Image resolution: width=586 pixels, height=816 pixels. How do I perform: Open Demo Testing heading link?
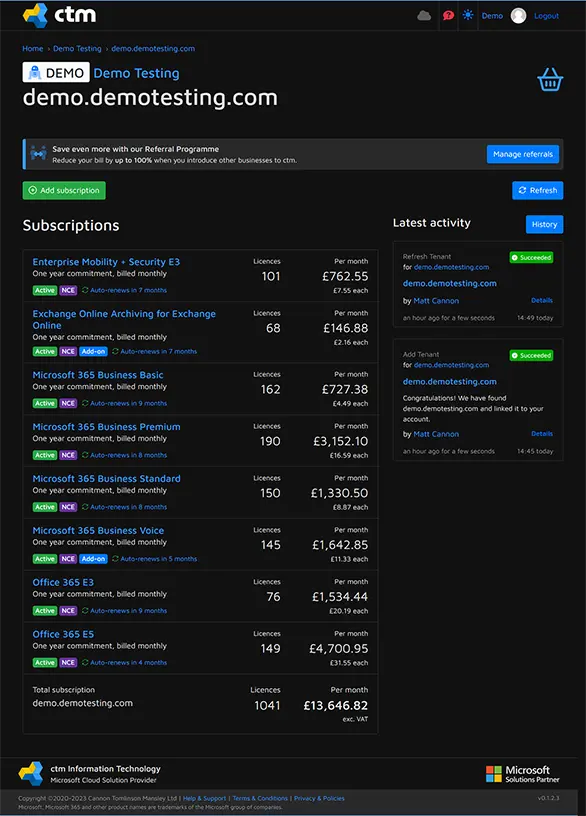[136, 73]
